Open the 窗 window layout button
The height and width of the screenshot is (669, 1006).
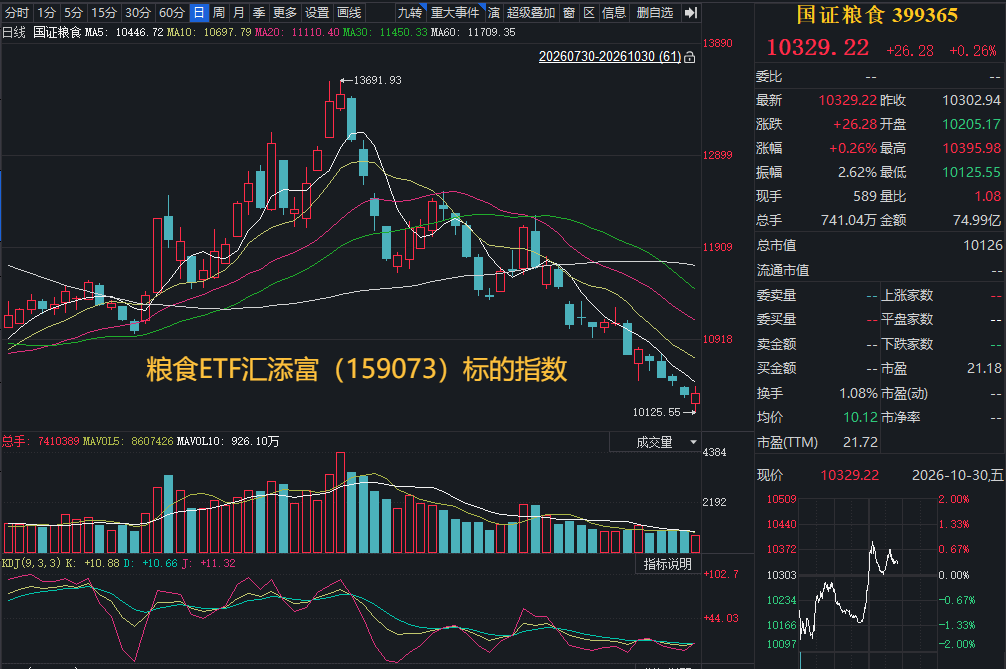(569, 12)
